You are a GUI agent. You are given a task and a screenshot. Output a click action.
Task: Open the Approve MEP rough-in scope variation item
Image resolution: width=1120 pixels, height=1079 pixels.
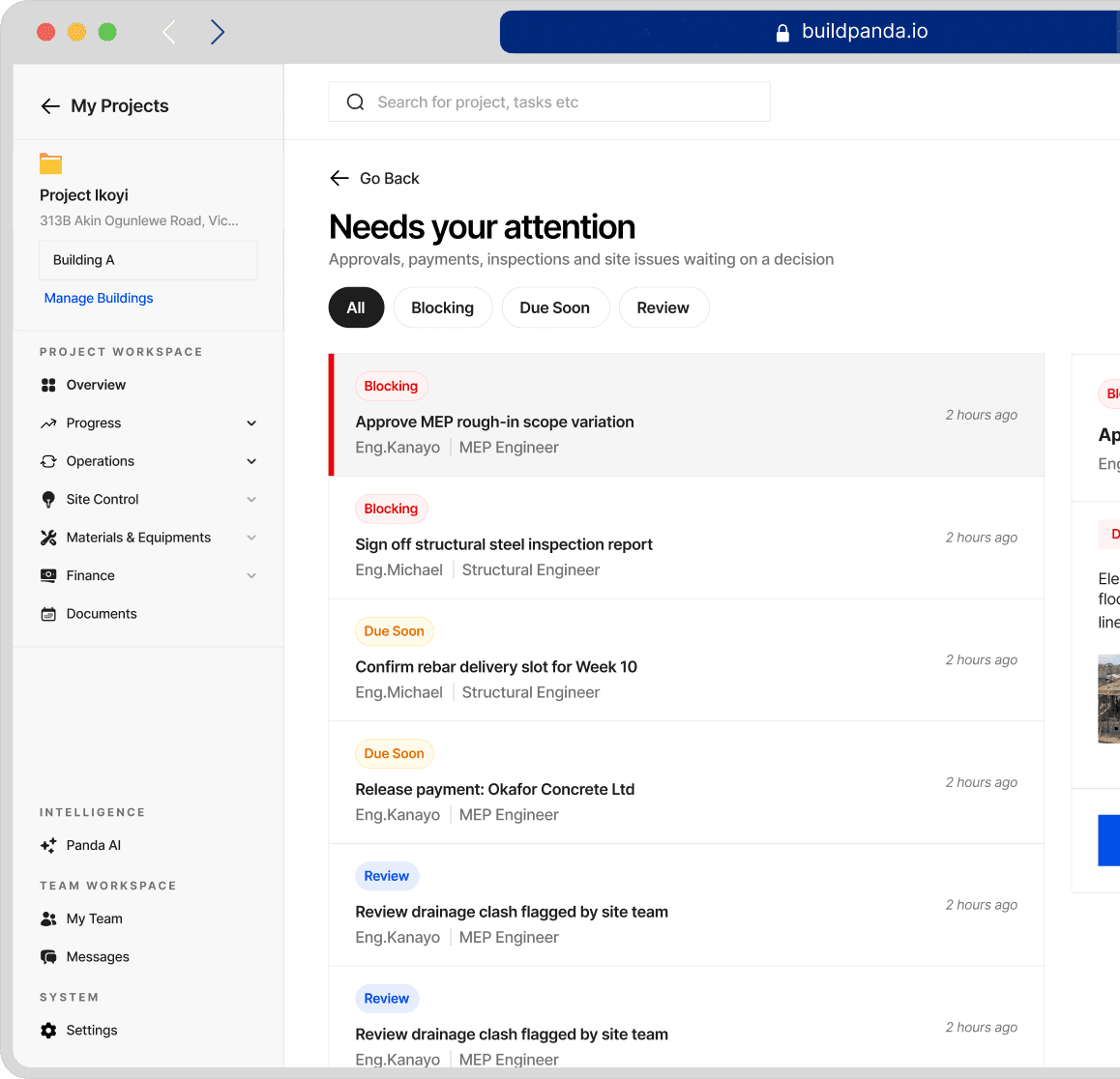coord(687,415)
